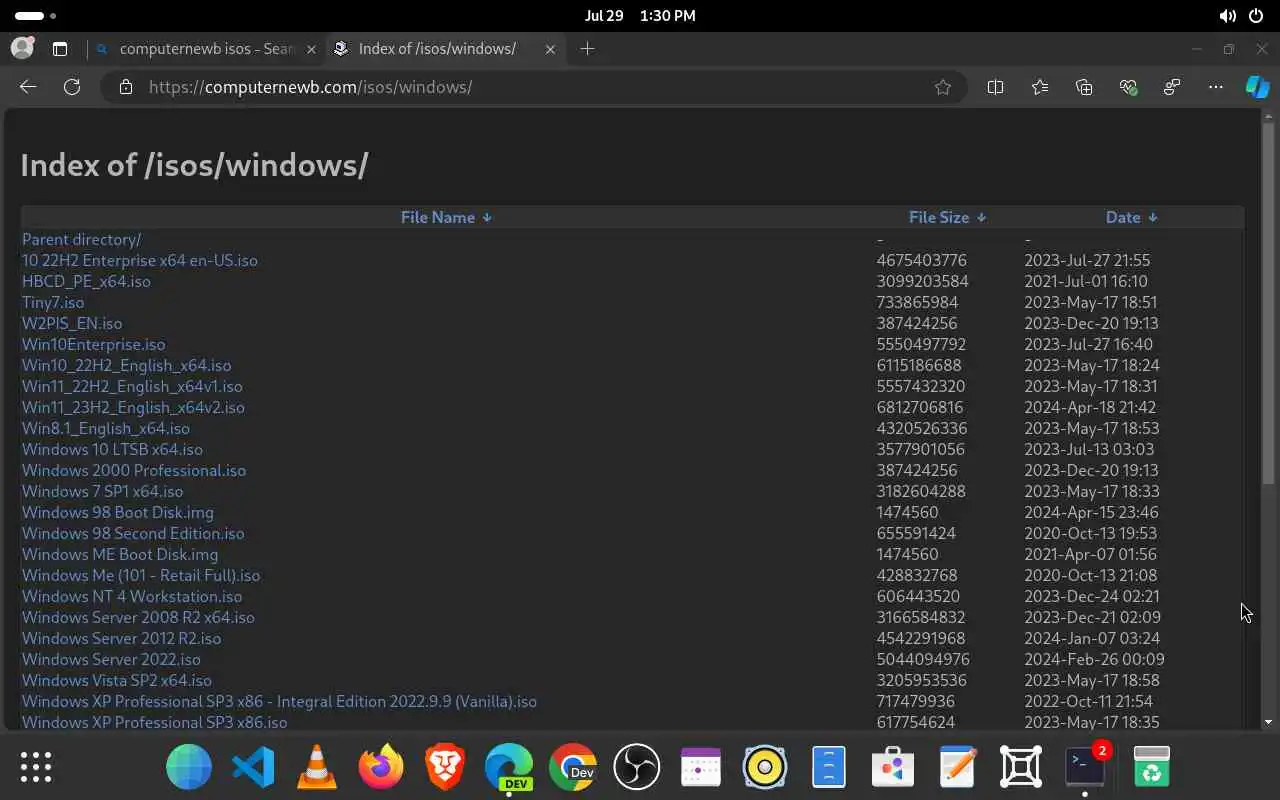This screenshot has height=800, width=1280.
Task: Open the power icon in the top bar
Action: pyautogui.click(x=1256, y=16)
